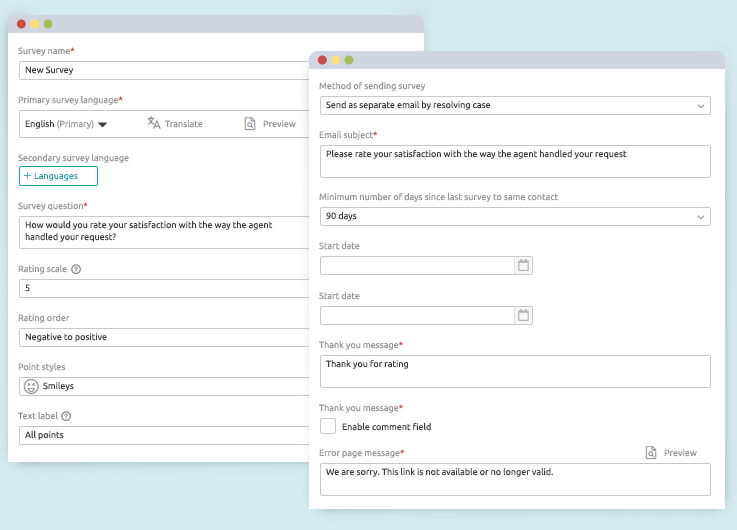
Task: Click the Text label help icon
Action: coord(66,416)
